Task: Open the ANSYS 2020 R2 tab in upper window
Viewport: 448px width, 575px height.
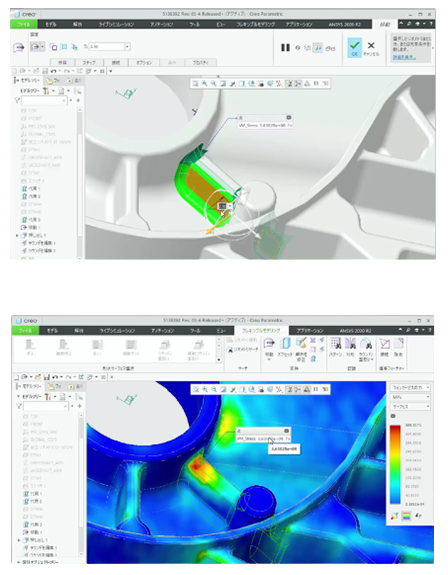Action: pos(345,24)
